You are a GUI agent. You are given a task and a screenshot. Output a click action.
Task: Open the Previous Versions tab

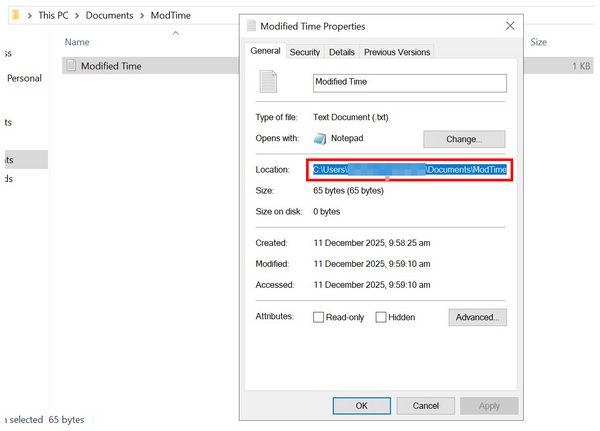[x=397, y=52]
